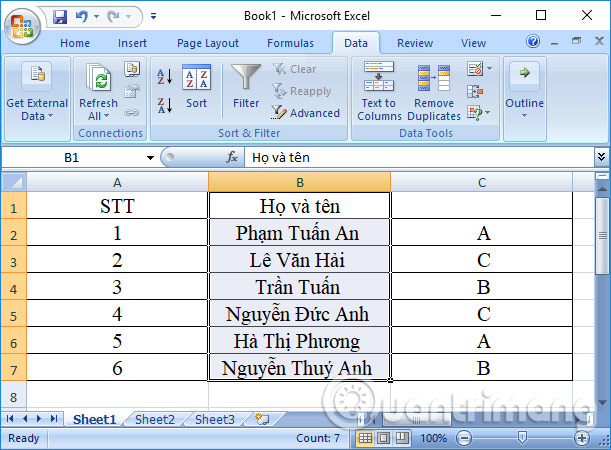The image size is (611, 450).
Task: Open the Name Box dropdown arrow
Action: pos(150,158)
